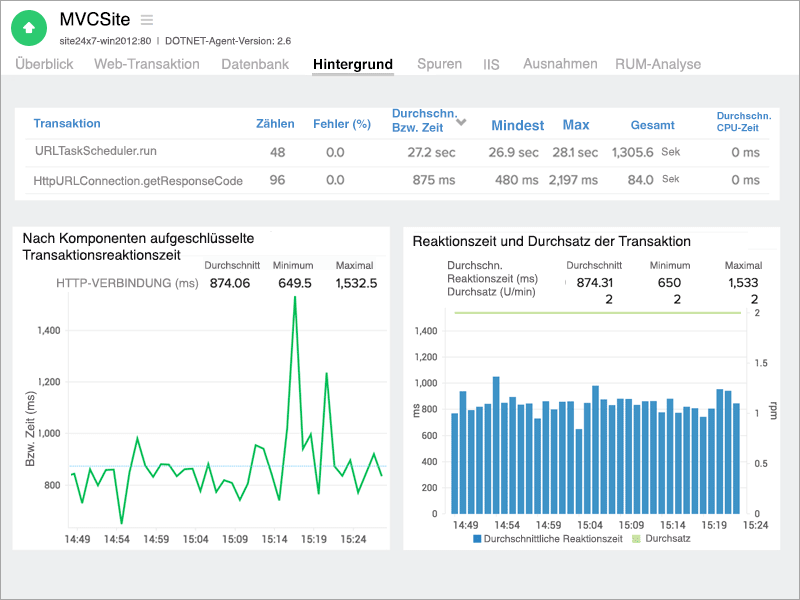Show the Ausnahmen tab
The height and width of the screenshot is (600, 800).
(560, 64)
